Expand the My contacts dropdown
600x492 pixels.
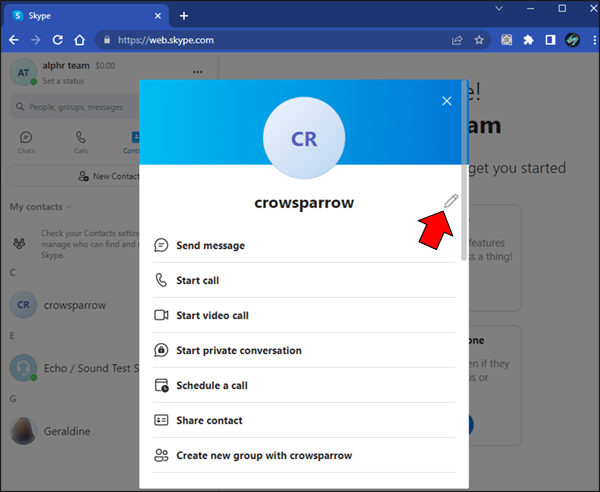40,207
